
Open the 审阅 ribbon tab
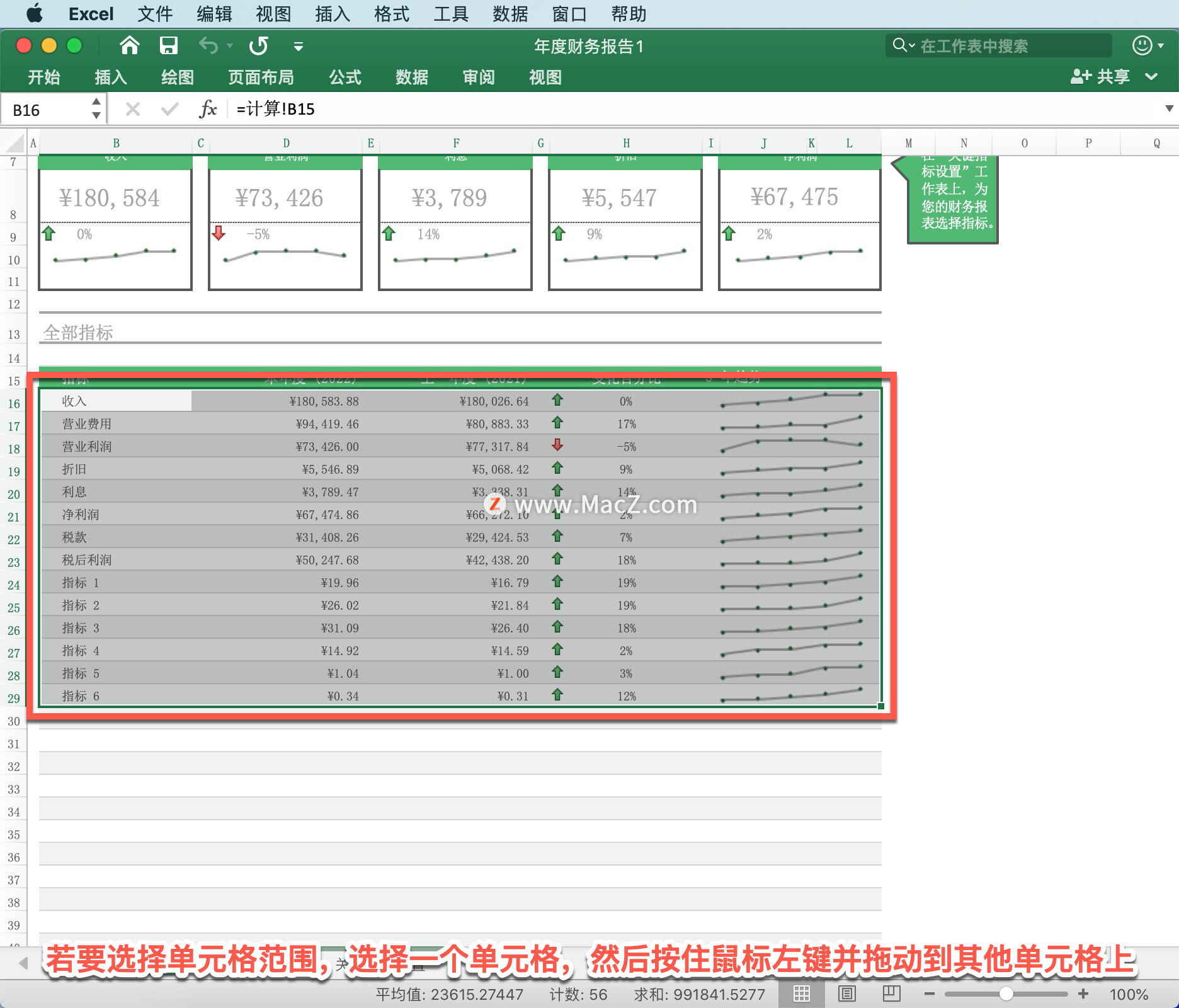click(x=479, y=77)
